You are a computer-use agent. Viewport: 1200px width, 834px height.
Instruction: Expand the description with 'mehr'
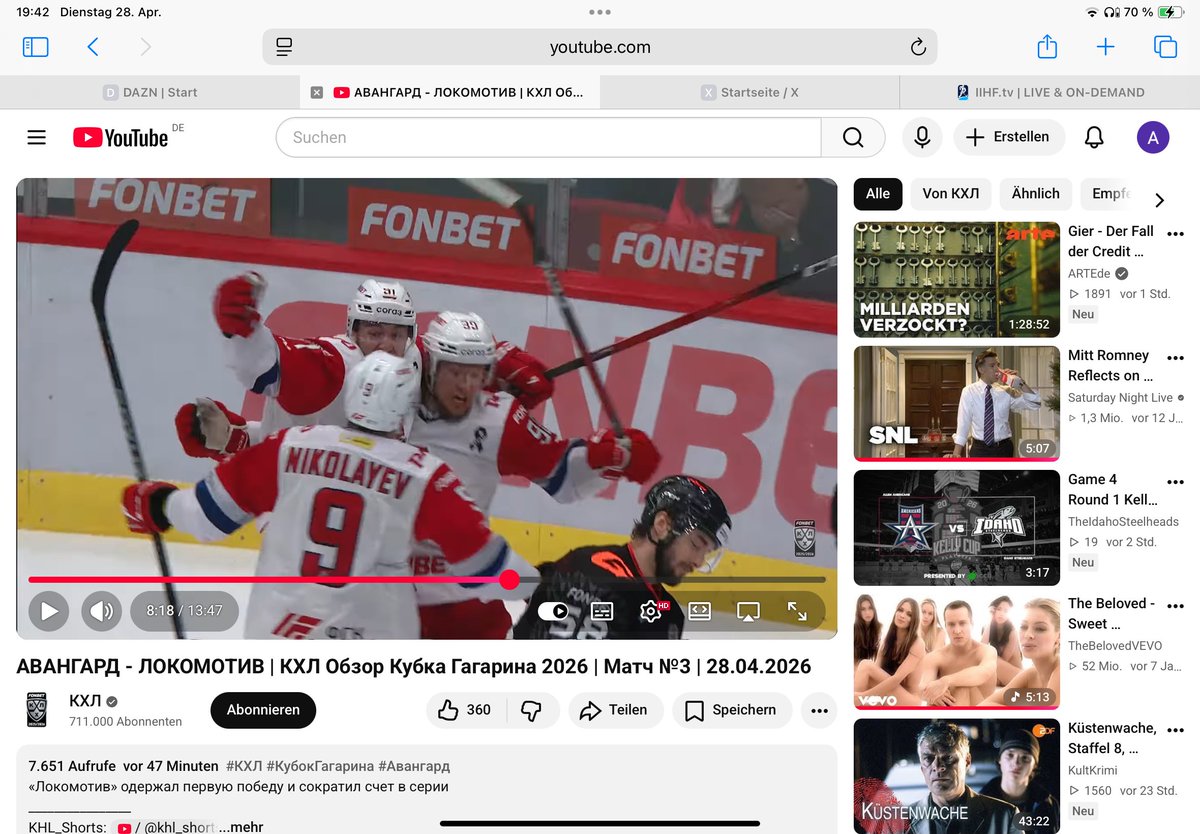pos(240,826)
